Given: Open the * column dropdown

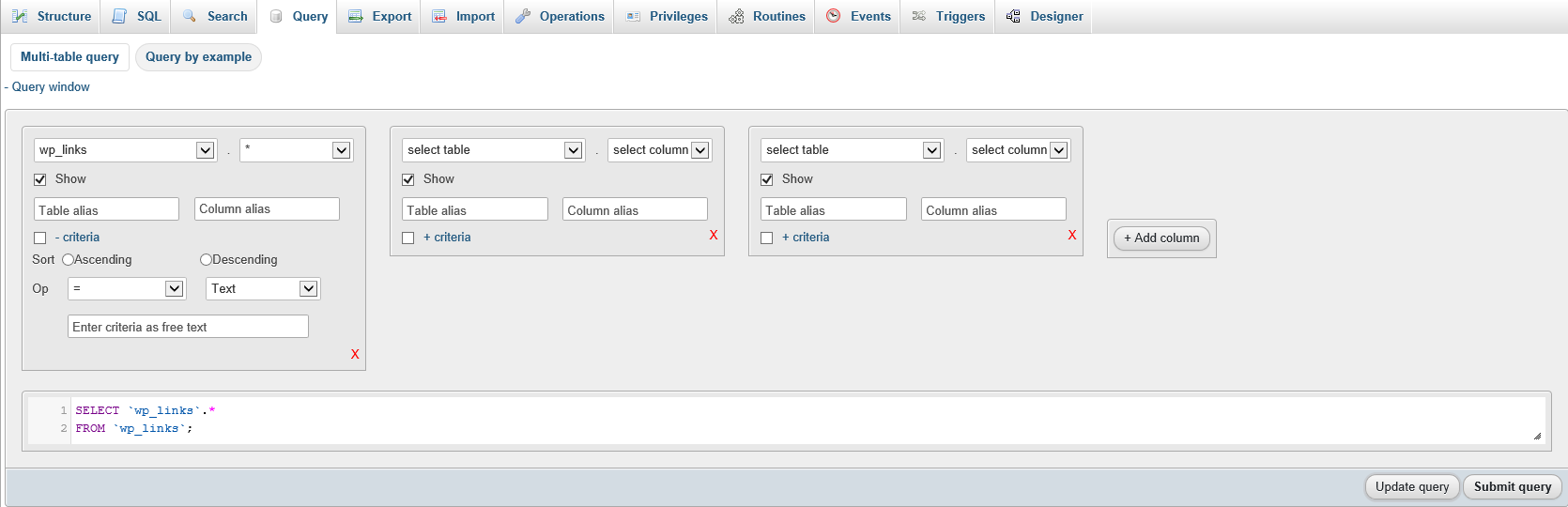Looking at the screenshot, I should (296, 150).
